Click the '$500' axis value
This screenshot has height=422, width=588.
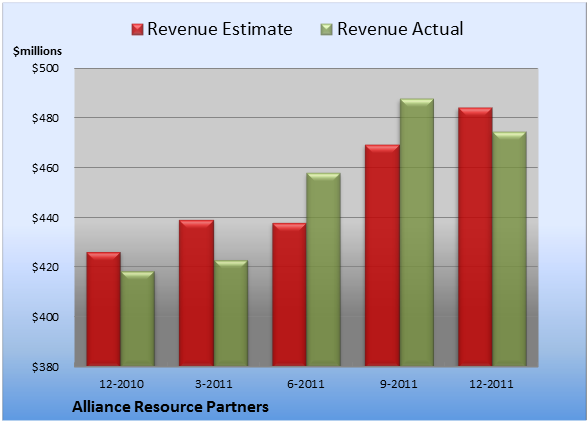tap(45, 68)
